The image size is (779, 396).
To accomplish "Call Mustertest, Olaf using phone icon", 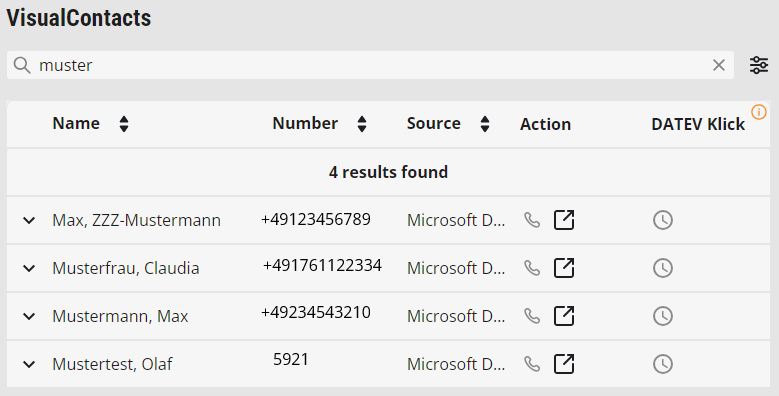I will point(532,364).
